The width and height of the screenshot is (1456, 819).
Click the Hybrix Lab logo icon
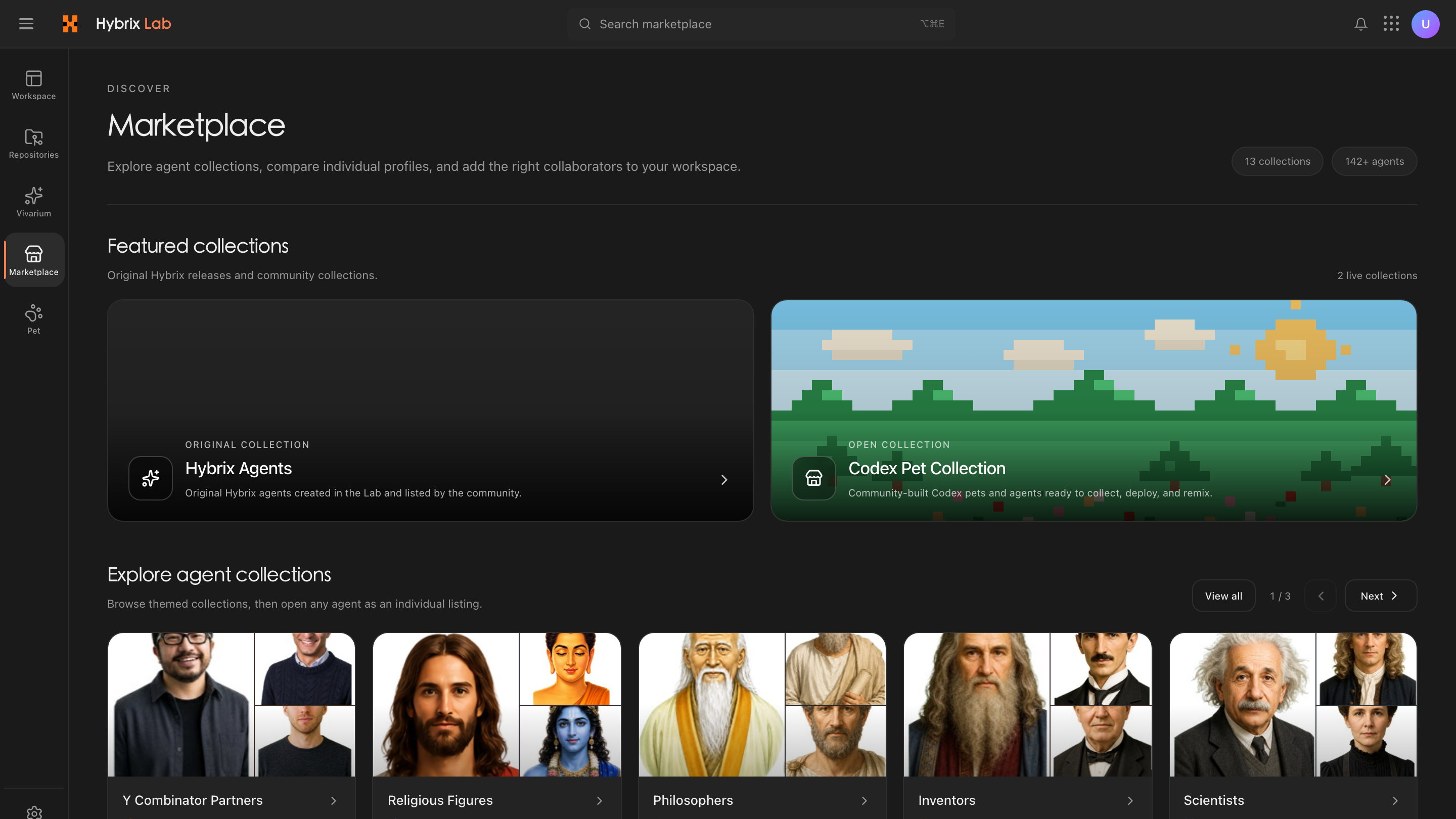point(70,24)
